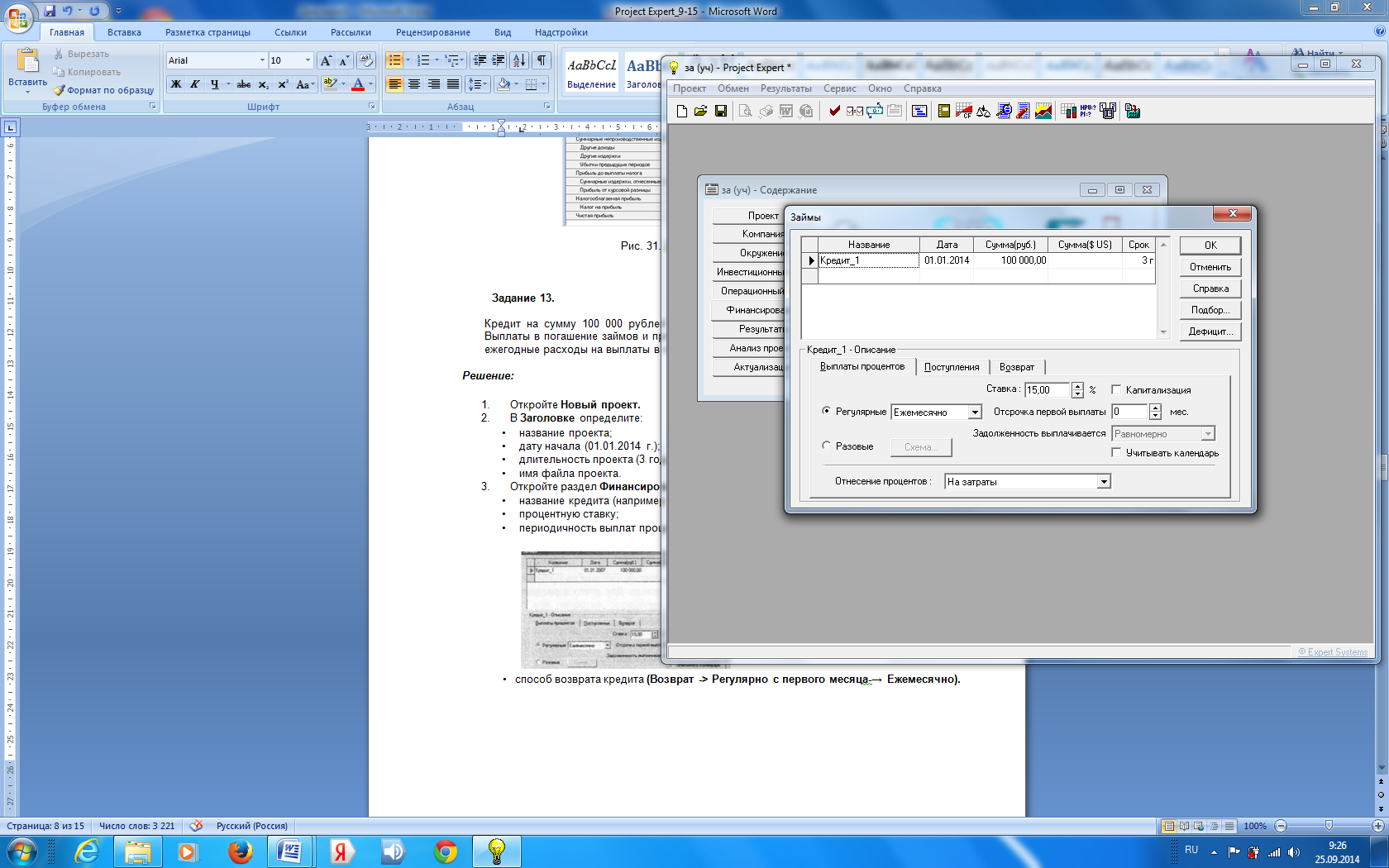Select the Регулярные radio button

click(826, 411)
